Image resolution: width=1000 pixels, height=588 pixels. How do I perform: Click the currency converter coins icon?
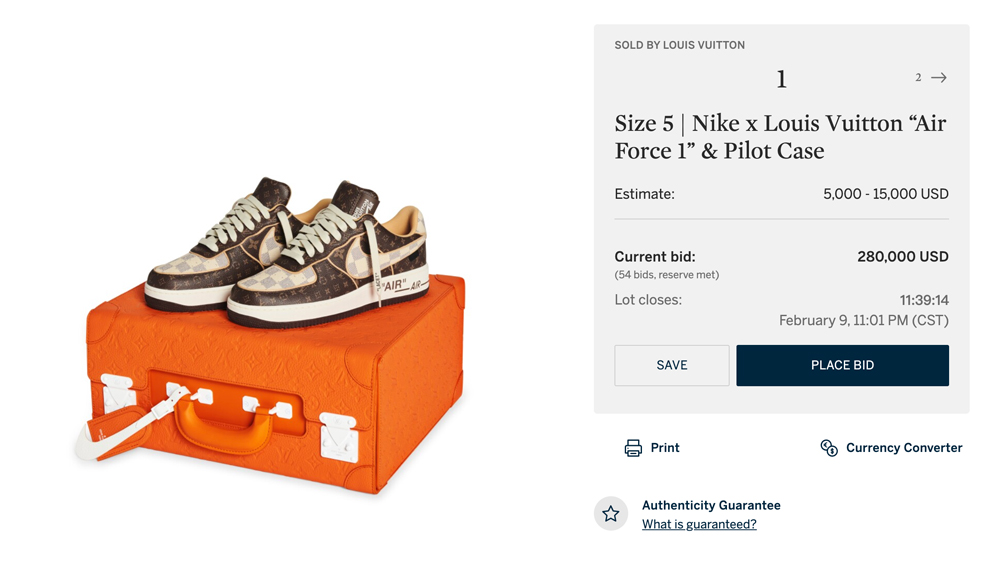(829, 448)
